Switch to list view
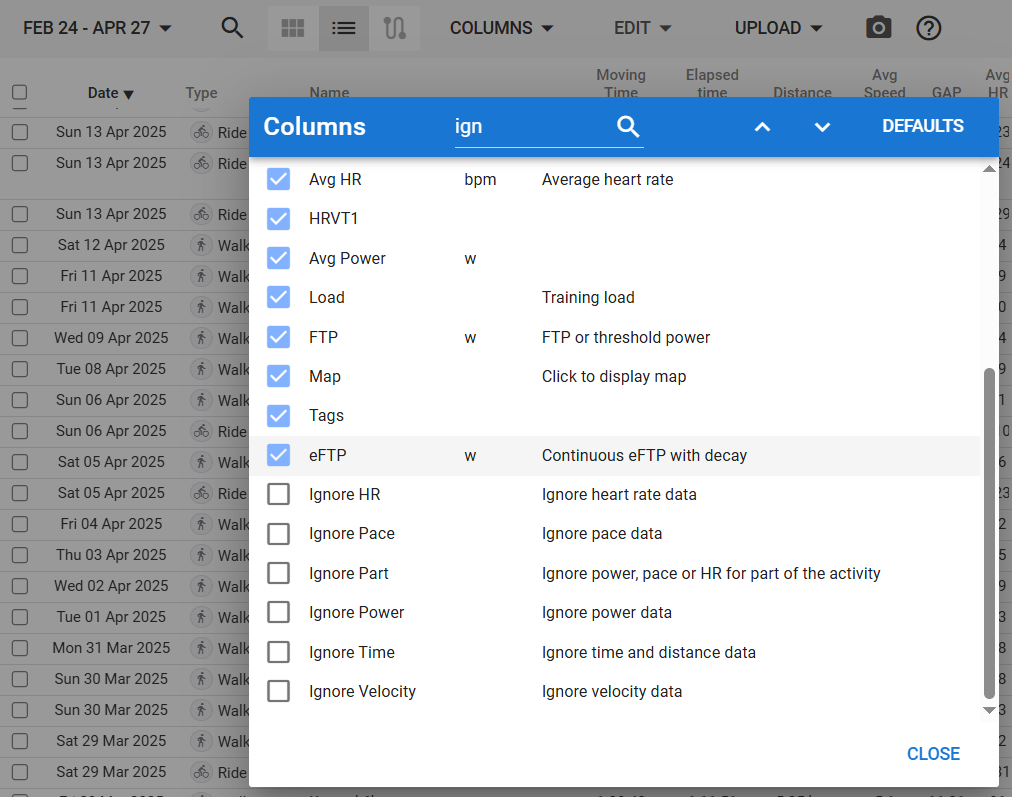 click(x=343, y=28)
